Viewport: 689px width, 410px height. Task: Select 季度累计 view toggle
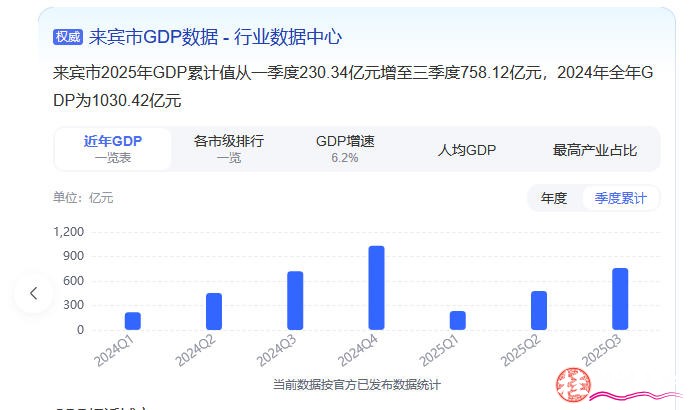(620, 198)
